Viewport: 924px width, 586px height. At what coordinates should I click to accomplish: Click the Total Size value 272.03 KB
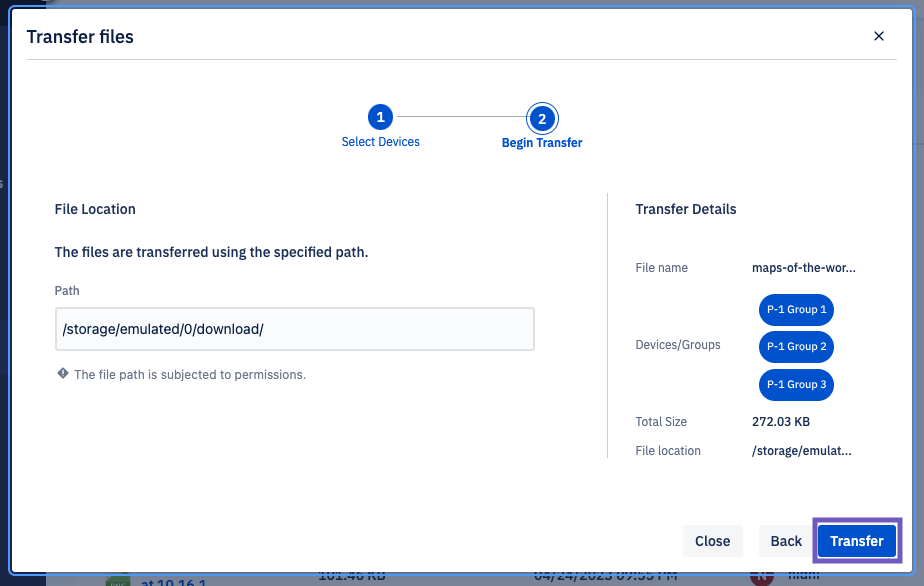(781, 422)
